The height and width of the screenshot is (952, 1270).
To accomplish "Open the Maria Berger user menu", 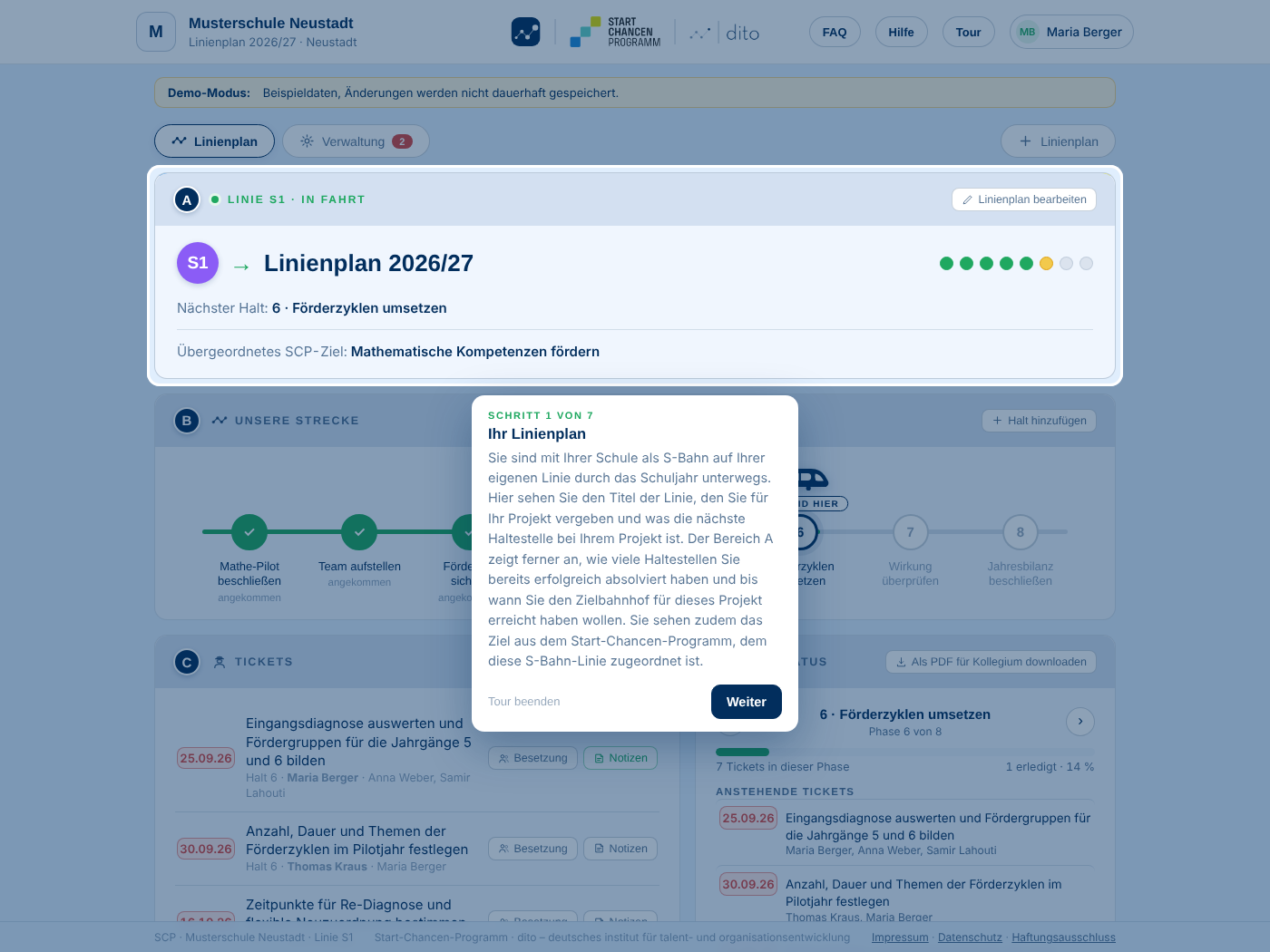I will (x=1071, y=32).
